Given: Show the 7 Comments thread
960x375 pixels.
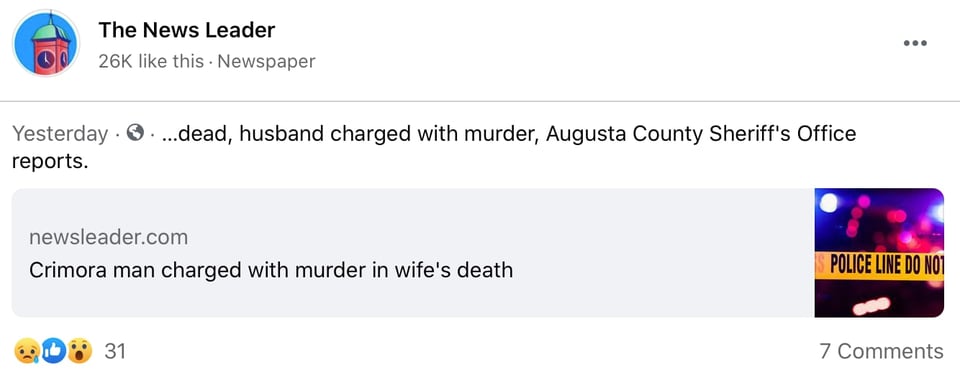Looking at the screenshot, I should (882, 351).
